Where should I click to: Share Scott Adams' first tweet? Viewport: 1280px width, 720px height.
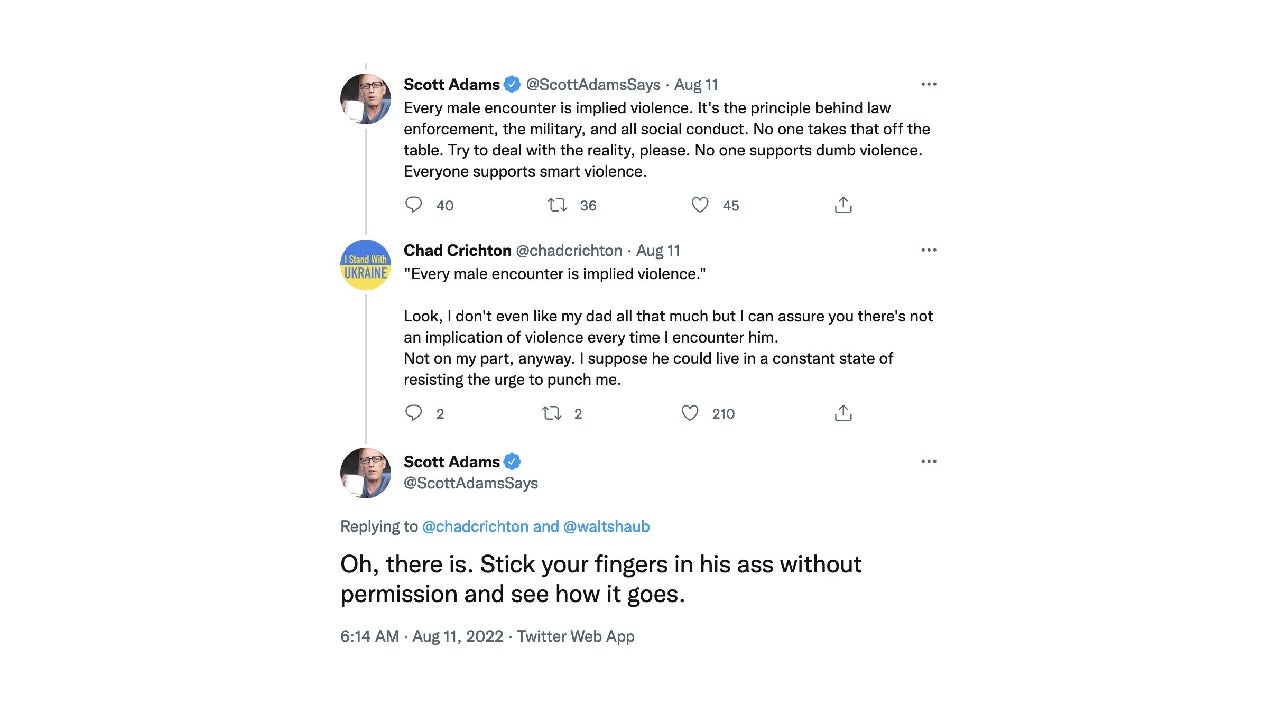[x=843, y=204]
